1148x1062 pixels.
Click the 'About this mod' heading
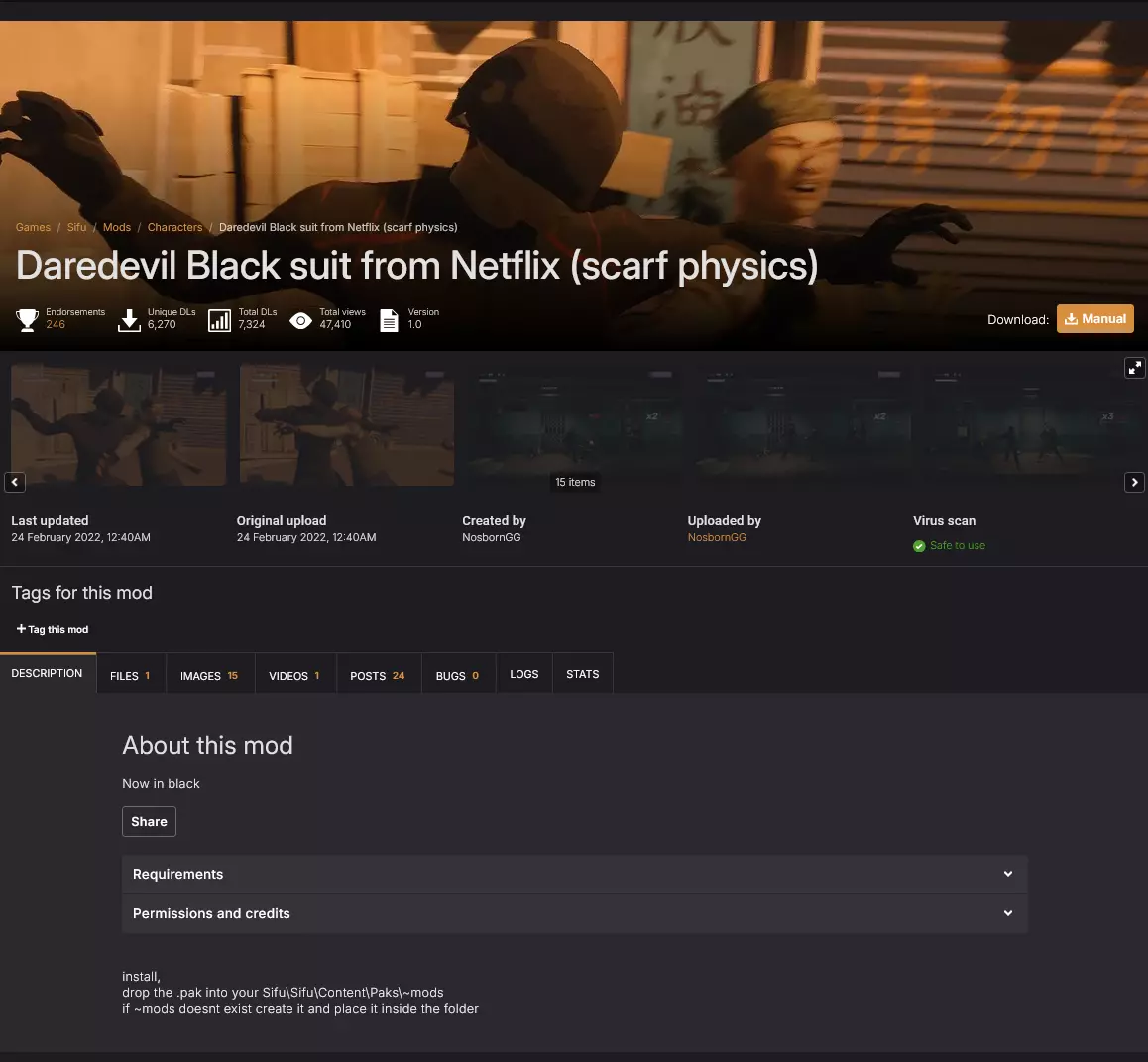point(208,745)
